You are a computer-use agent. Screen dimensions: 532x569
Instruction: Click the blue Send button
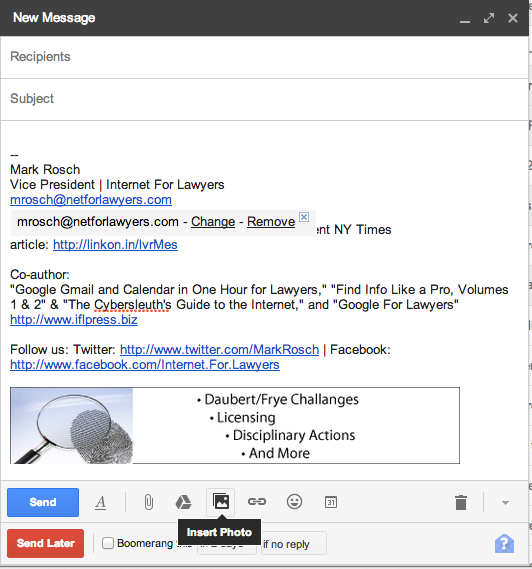[x=43, y=502]
